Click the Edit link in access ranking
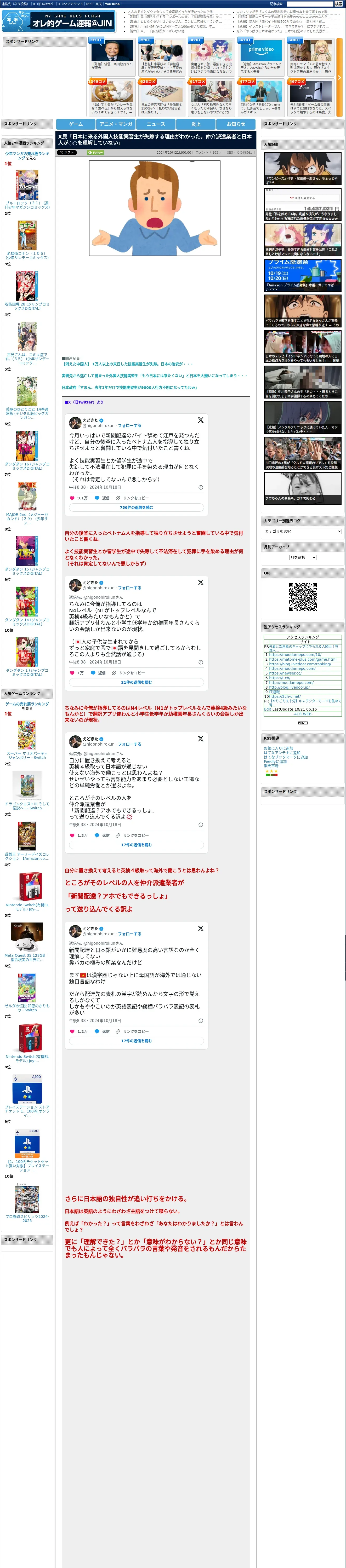The height and width of the screenshot is (1568, 346). pyautogui.click(x=268, y=709)
